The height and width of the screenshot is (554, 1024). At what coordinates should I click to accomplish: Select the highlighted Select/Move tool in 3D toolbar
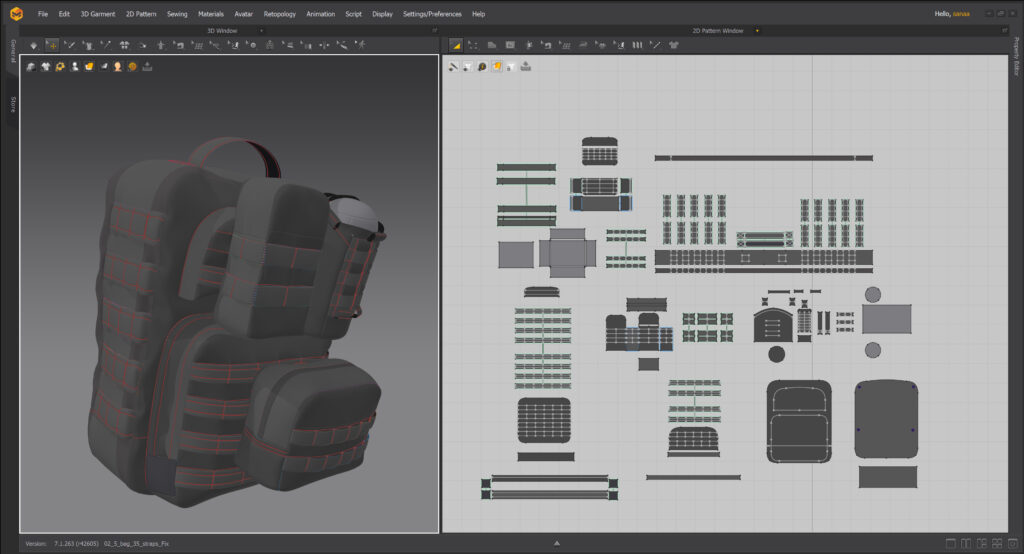point(52,45)
